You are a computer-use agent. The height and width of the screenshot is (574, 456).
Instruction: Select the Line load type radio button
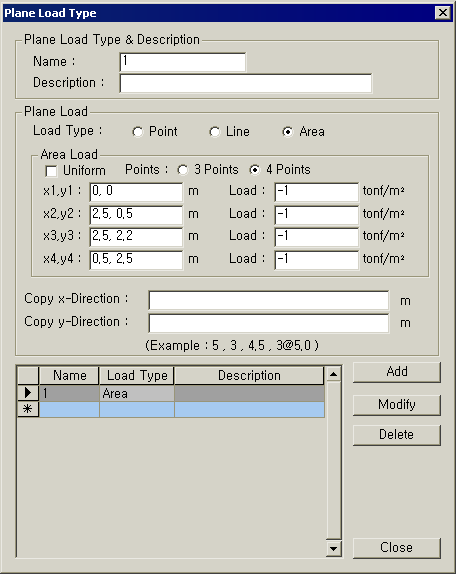pyautogui.click(x=214, y=132)
